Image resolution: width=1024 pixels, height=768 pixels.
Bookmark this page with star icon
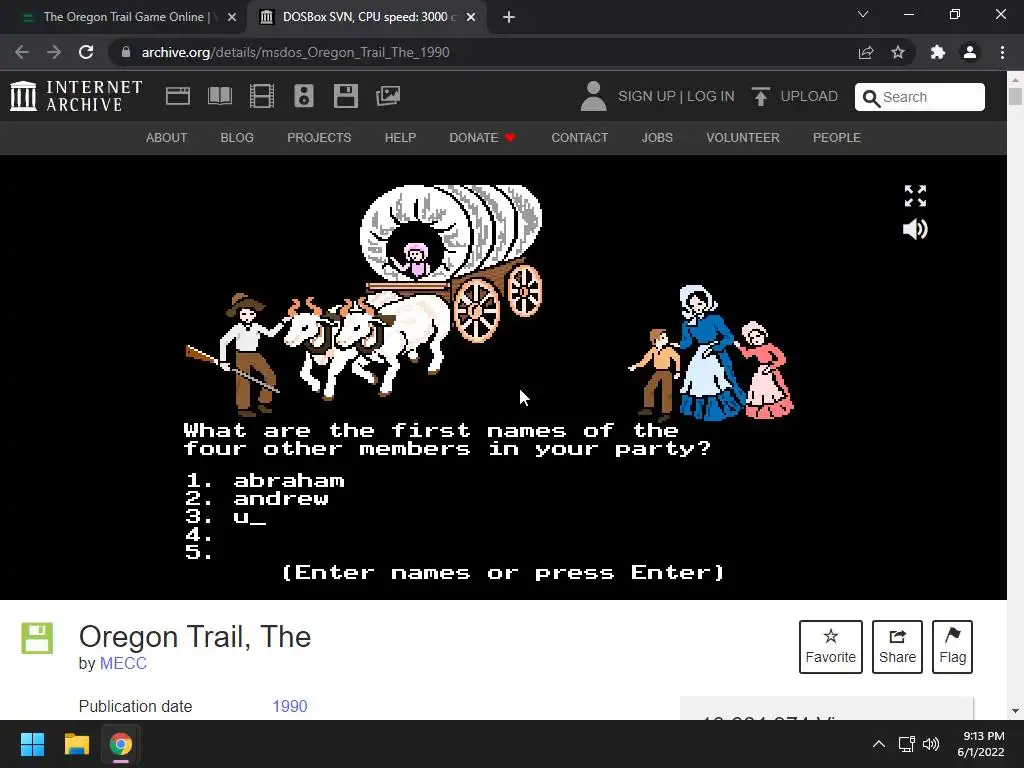(x=898, y=52)
